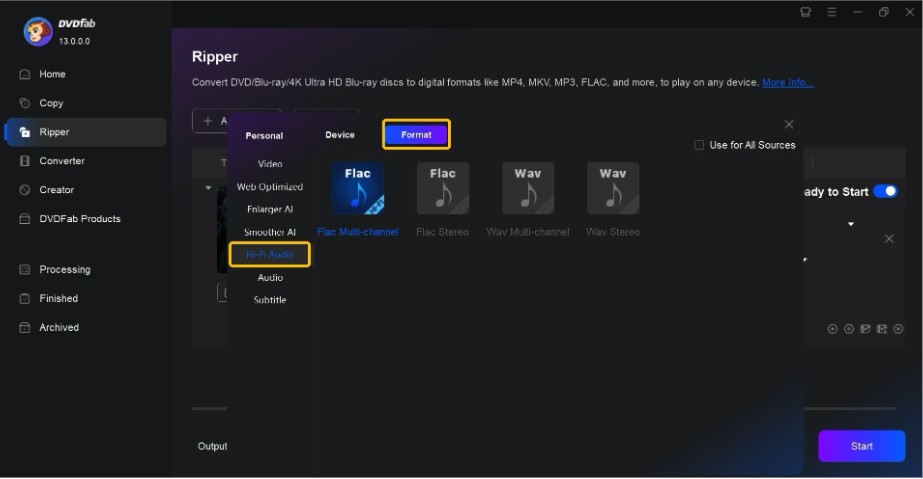Click the Wav Multi-channel label
Screen dimensions: 923x479
[528, 232]
